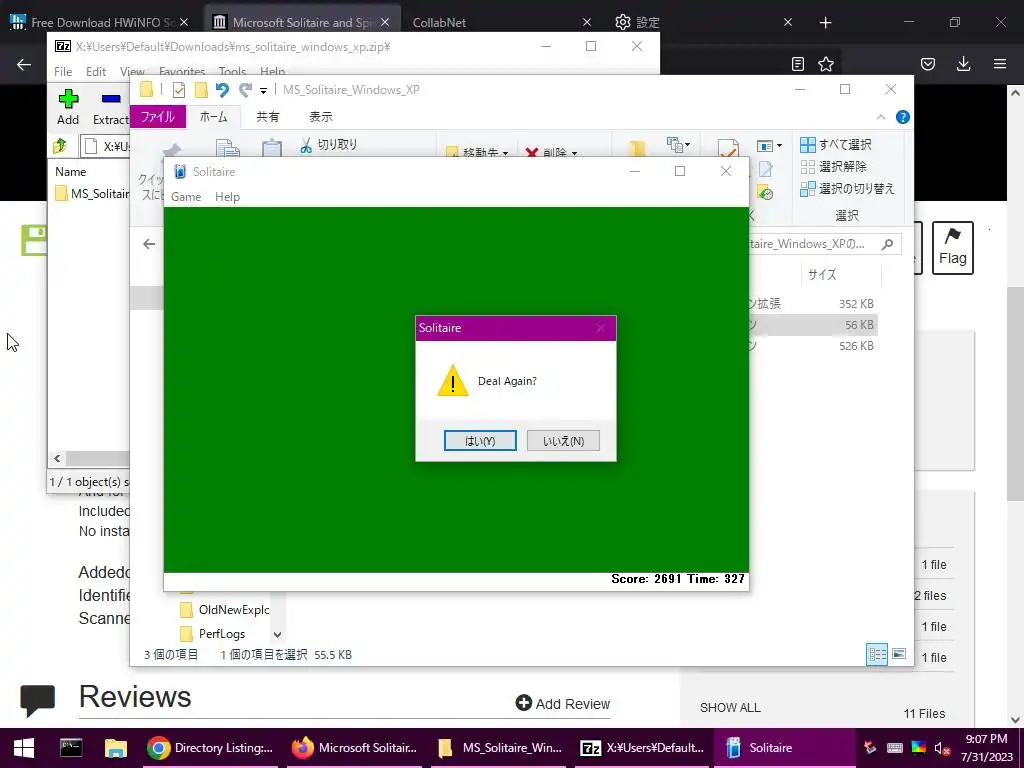Switch to the ホーム ribbon tab
This screenshot has width=1024, height=768.
[x=214, y=117]
